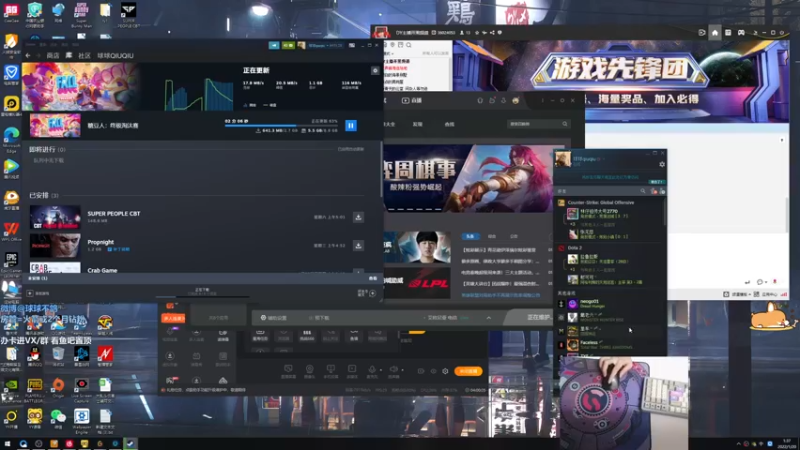Image resolution: width=800 pixels, height=450 pixels.
Task: Toggle second eye icon beside settings gear
Action: (433, 371)
